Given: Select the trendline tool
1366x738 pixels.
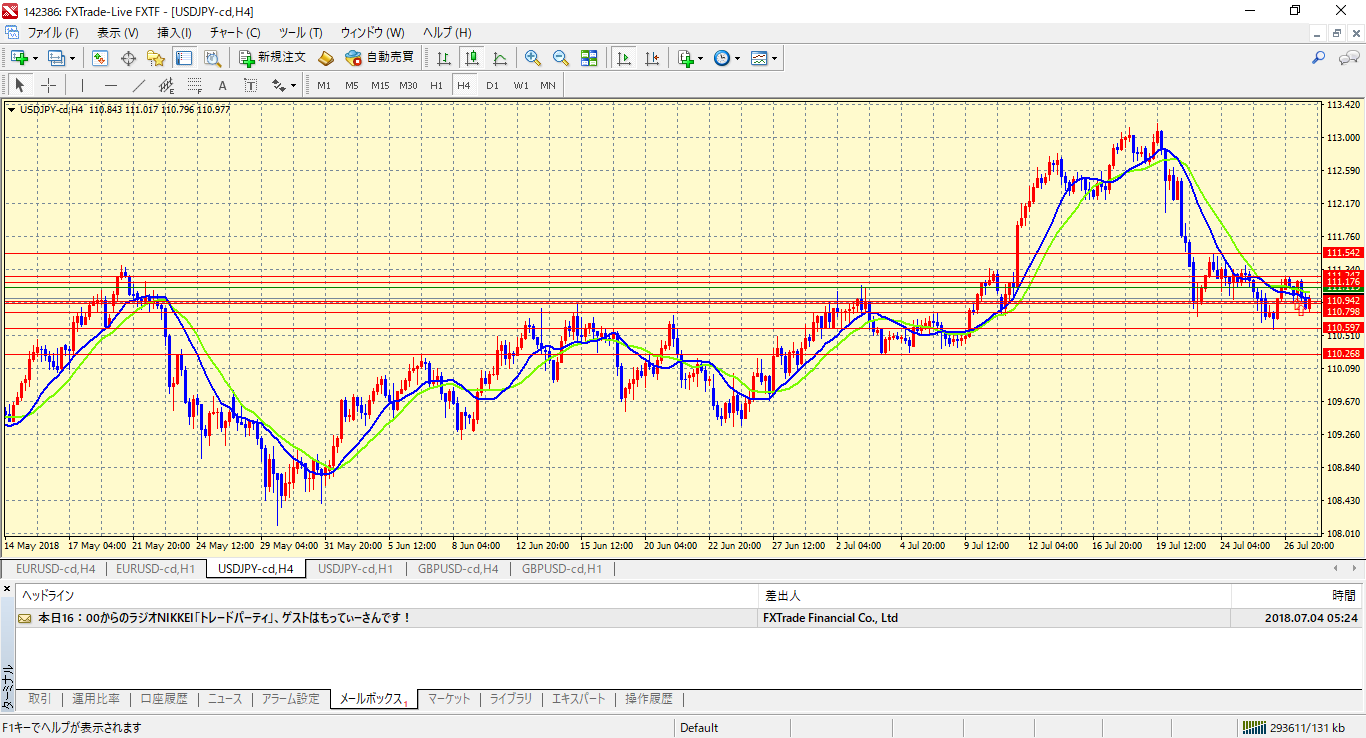Looking at the screenshot, I should pyautogui.click(x=138, y=85).
